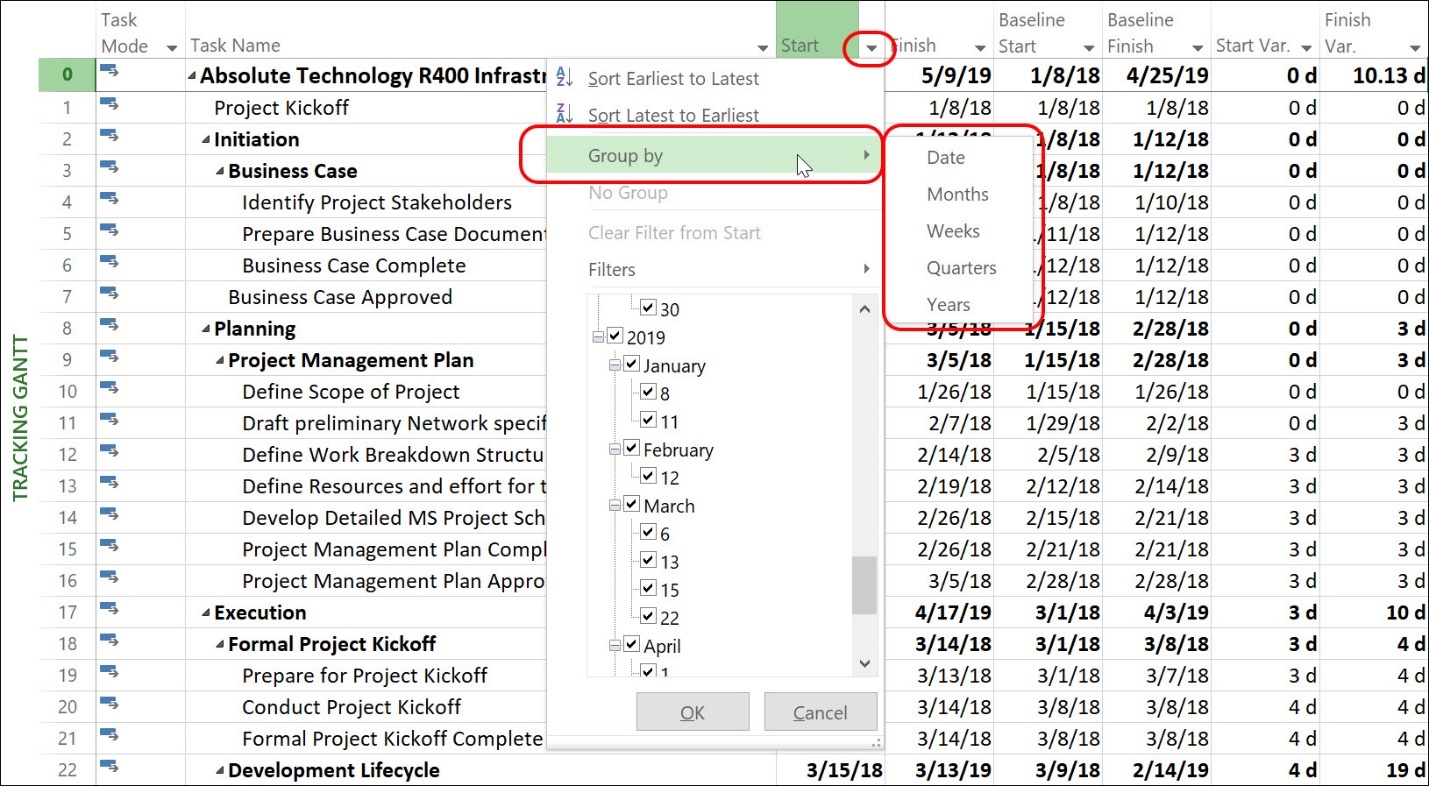Uncheck the January month checkbox
This screenshot has width=1429, height=786.
631,365
